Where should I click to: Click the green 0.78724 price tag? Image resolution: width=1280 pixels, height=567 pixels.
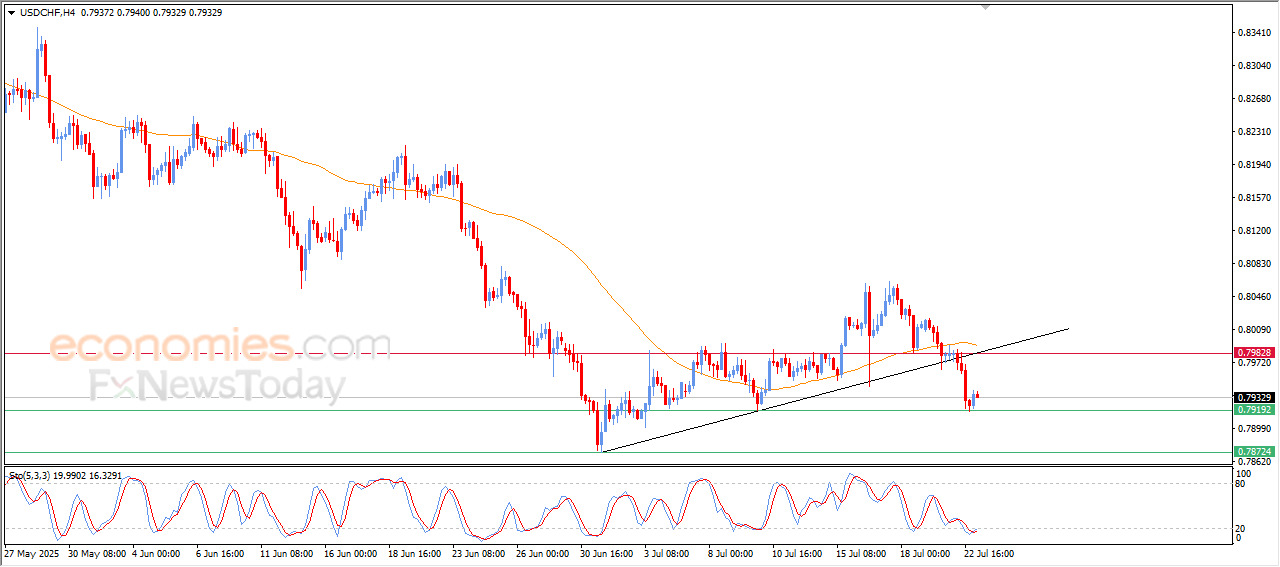tap(1254, 452)
